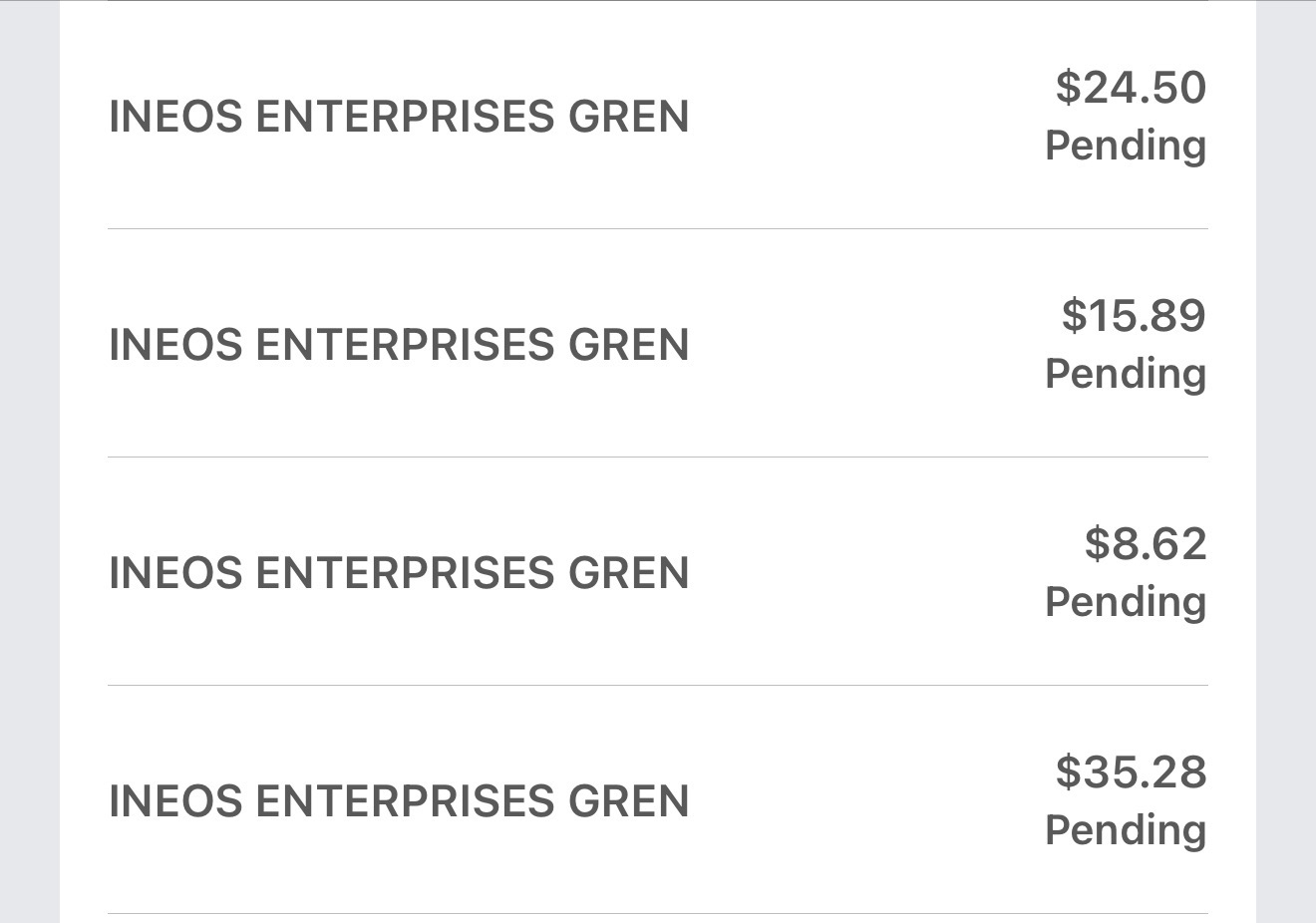Screen dimensions: 1316x923
Task: Click the $35.28 amount
Action: [1131, 772]
